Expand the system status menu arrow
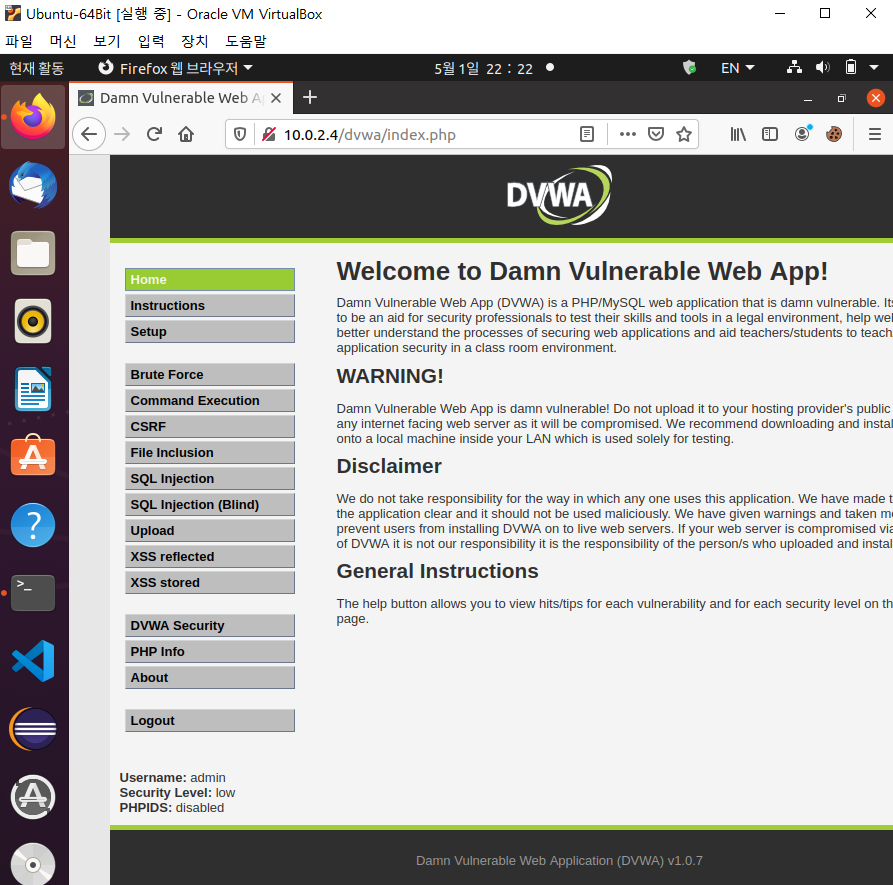Viewport: 893px width, 885px height. 874,68
